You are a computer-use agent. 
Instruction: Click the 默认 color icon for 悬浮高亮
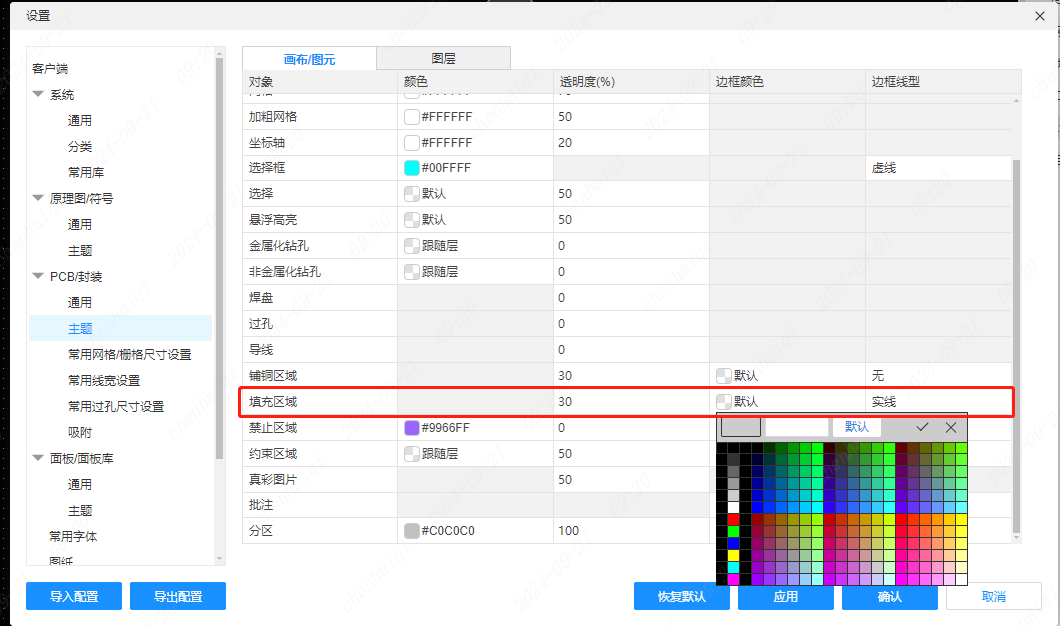pos(412,220)
